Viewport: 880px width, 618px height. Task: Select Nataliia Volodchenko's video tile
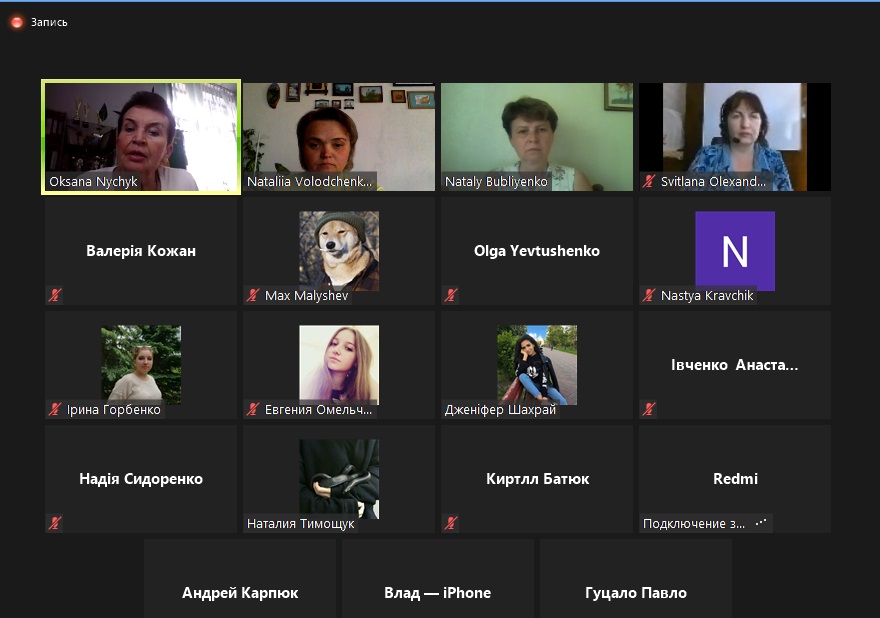point(339,137)
